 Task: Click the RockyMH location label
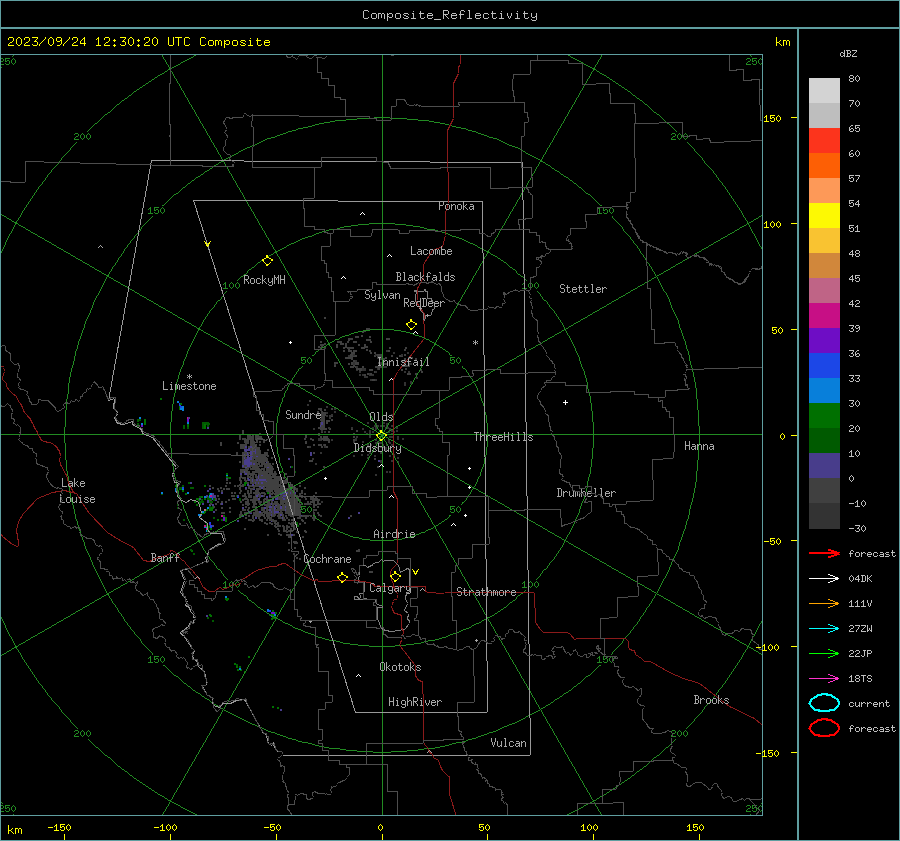click(264, 280)
